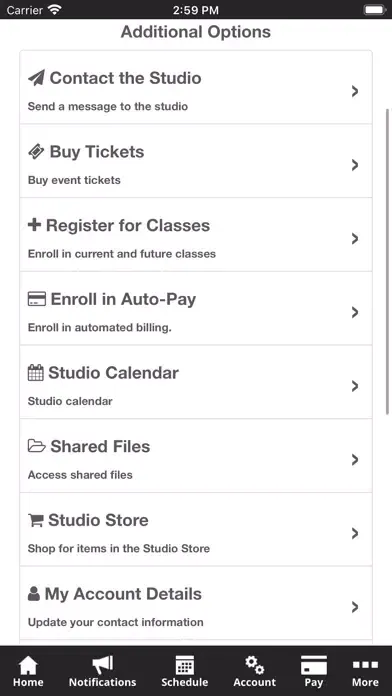Tap the shopping cart Studio Store icon
Image resolution: width=392 pixels, height=696 pixels.
pos(35,520)
